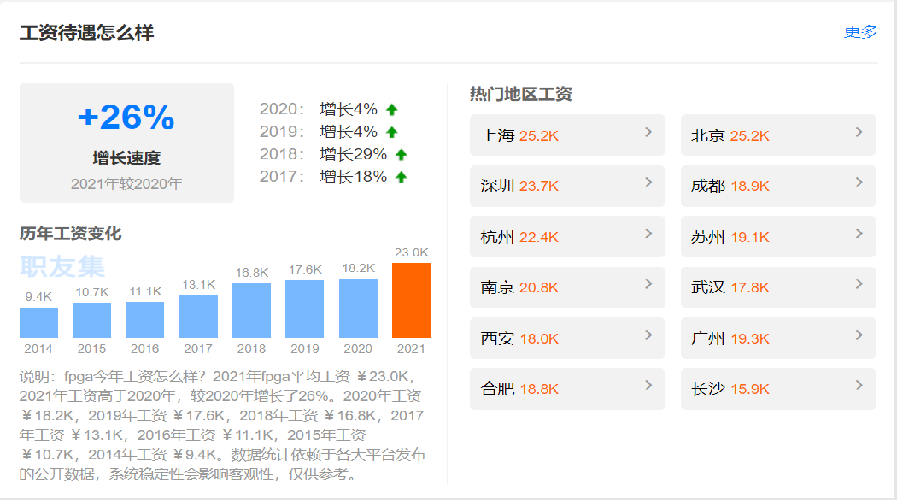The image size is (898, 501).
Task: Click the green up arrow beside 2018 growth
Action: click(x=401, y=155)
